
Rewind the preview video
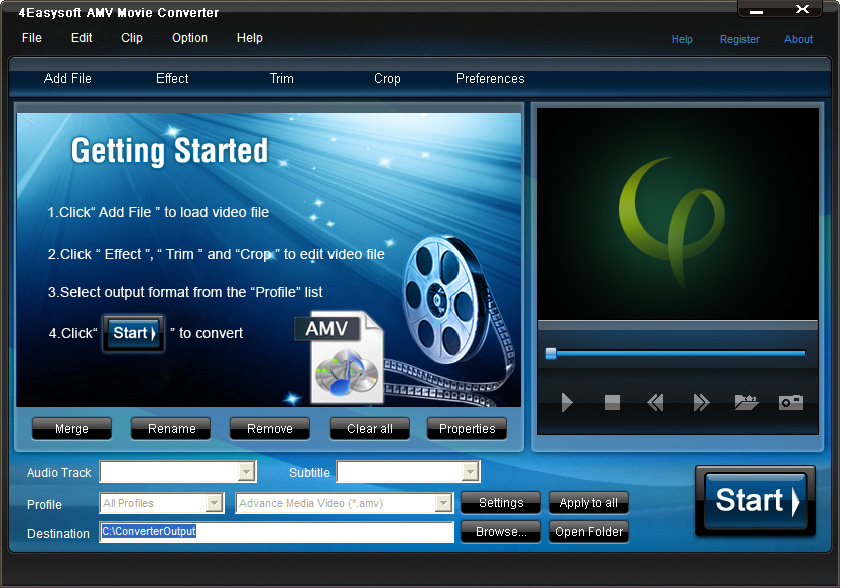[x=655, y=402]
